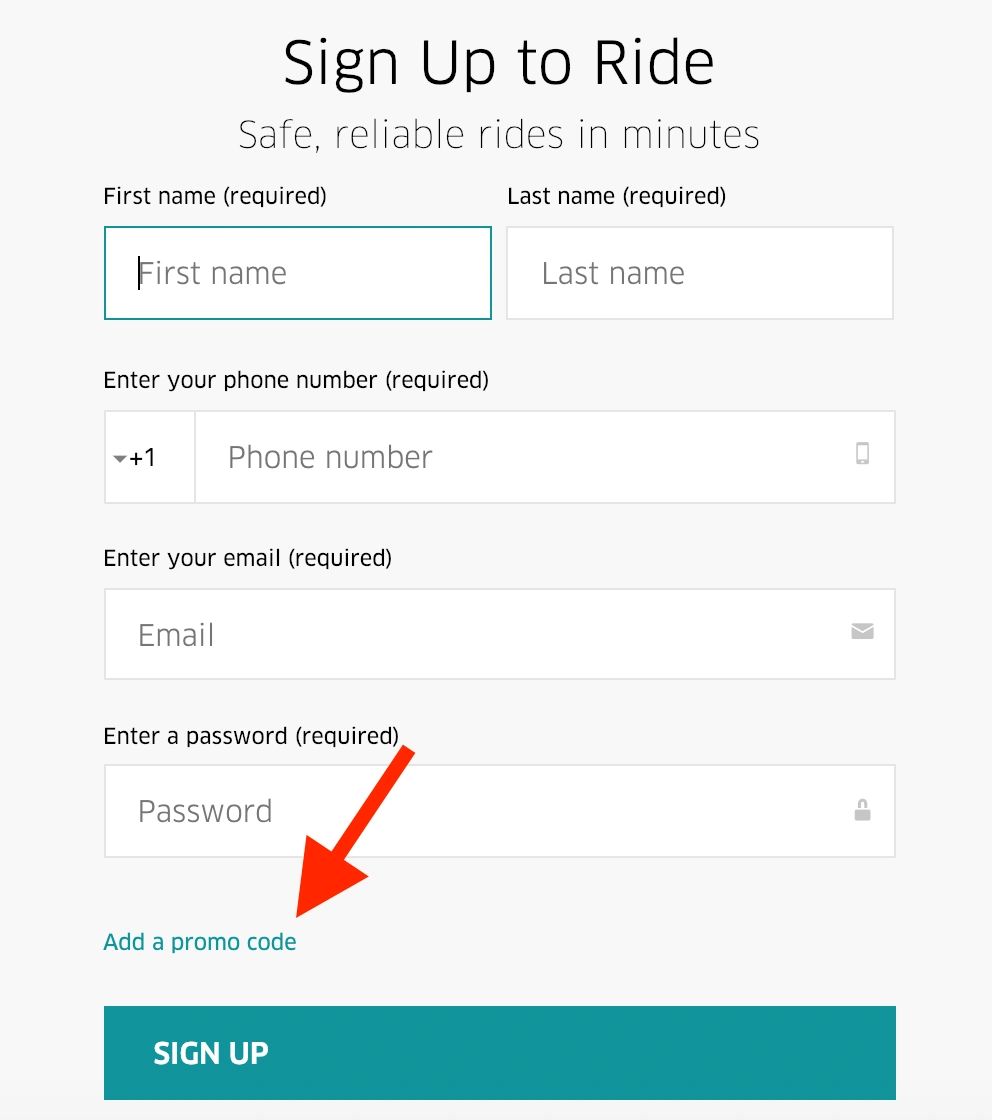The width and height of the screenshot is (992, 1120).
Task: Click the padlock icon in the Password field
Action: tap(862, 810)
